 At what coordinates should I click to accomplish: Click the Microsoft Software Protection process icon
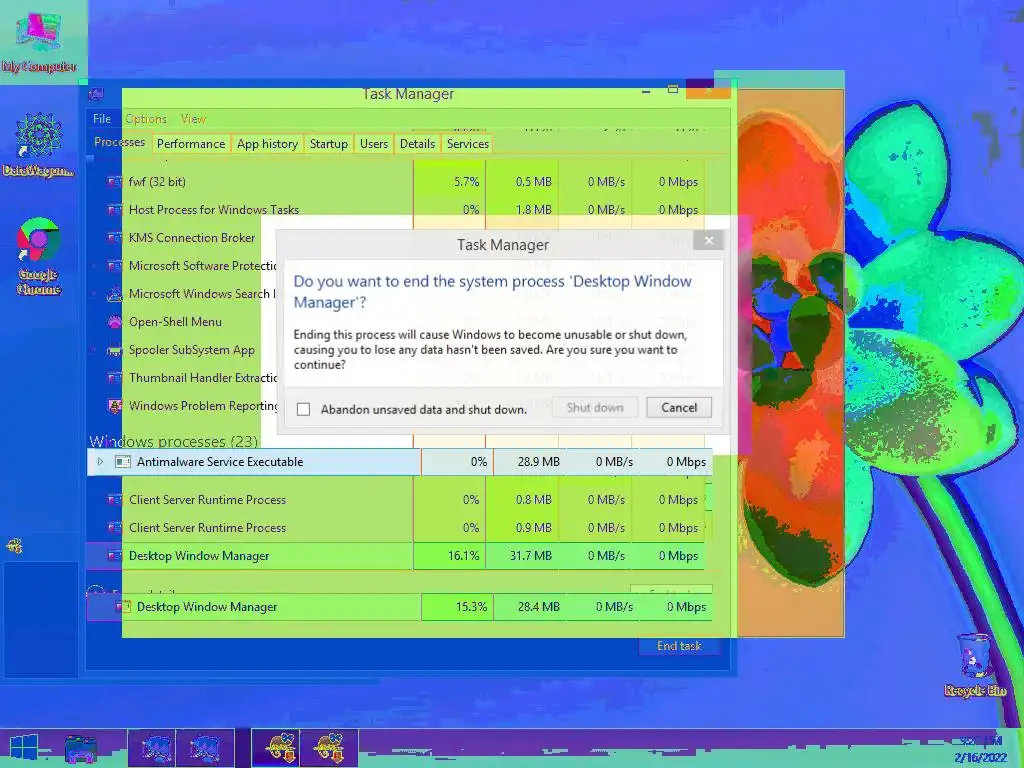point(114,266)
